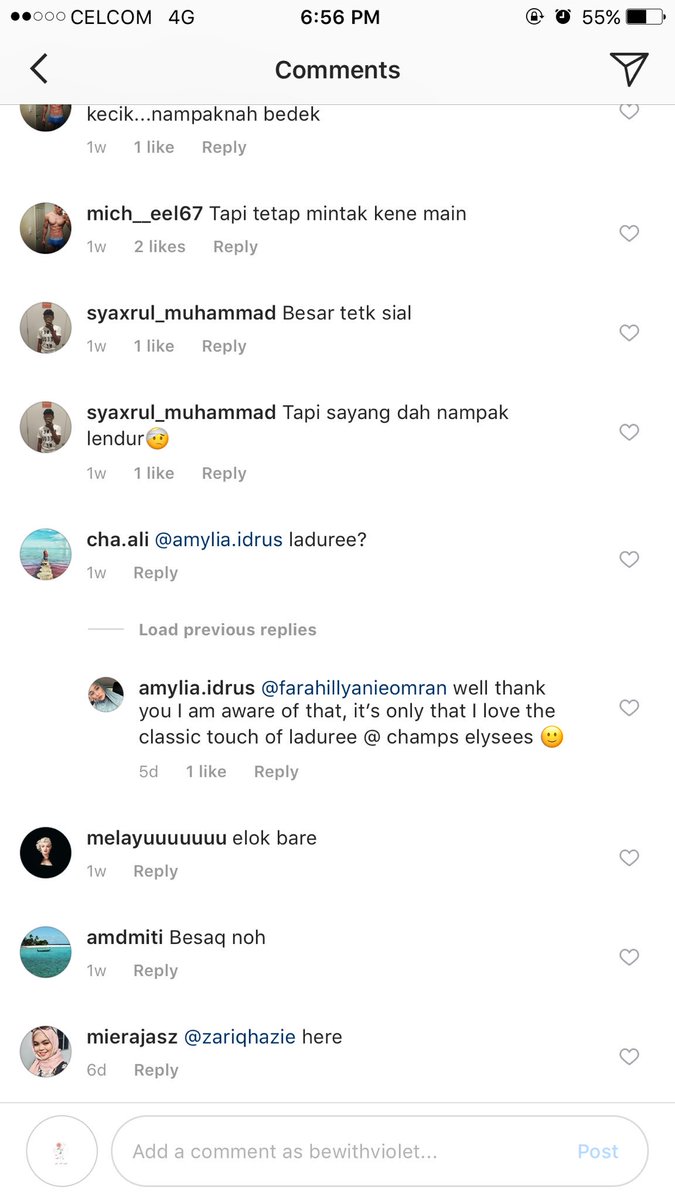The width and height of the screenshot is (675, 1200).
Task: View cha.ali's avatar thumbnail
Action: (x=46, y=554)
